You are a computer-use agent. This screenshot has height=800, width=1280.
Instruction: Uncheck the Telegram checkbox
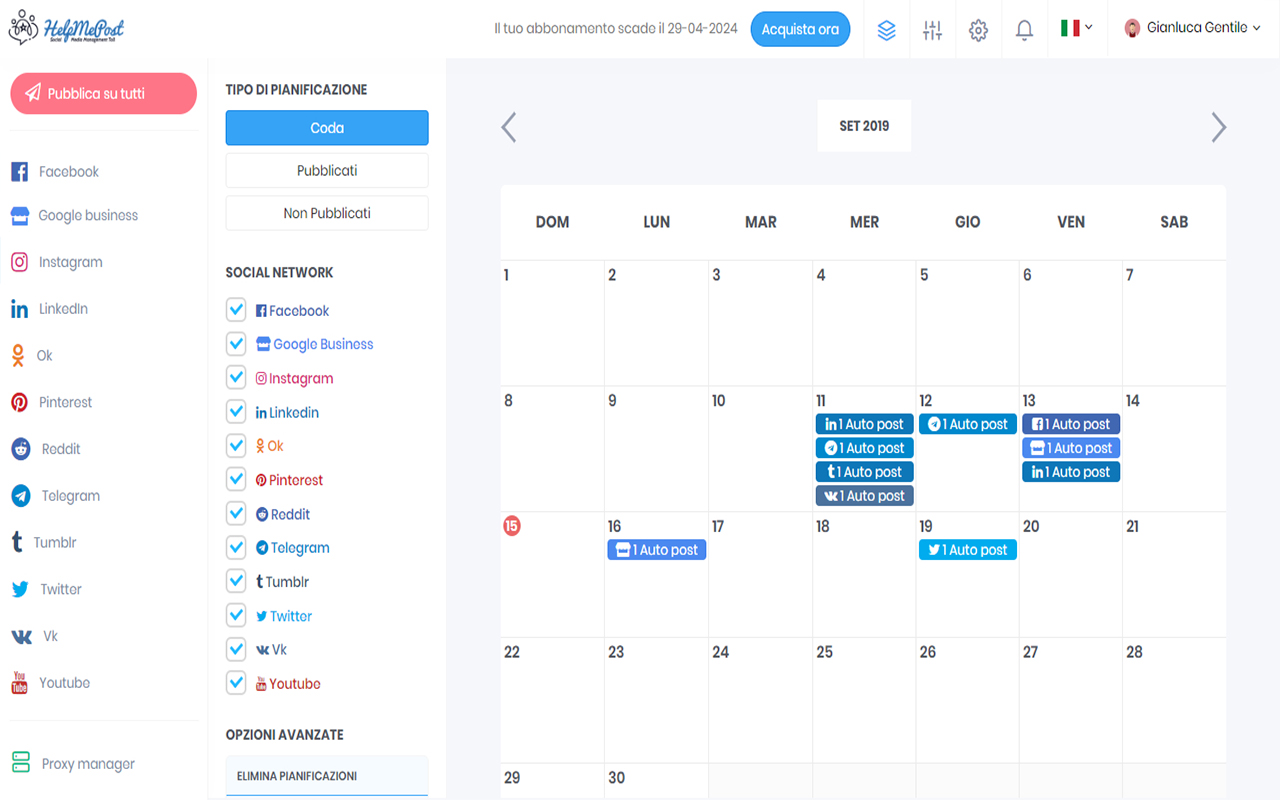[x=236, y=548]
